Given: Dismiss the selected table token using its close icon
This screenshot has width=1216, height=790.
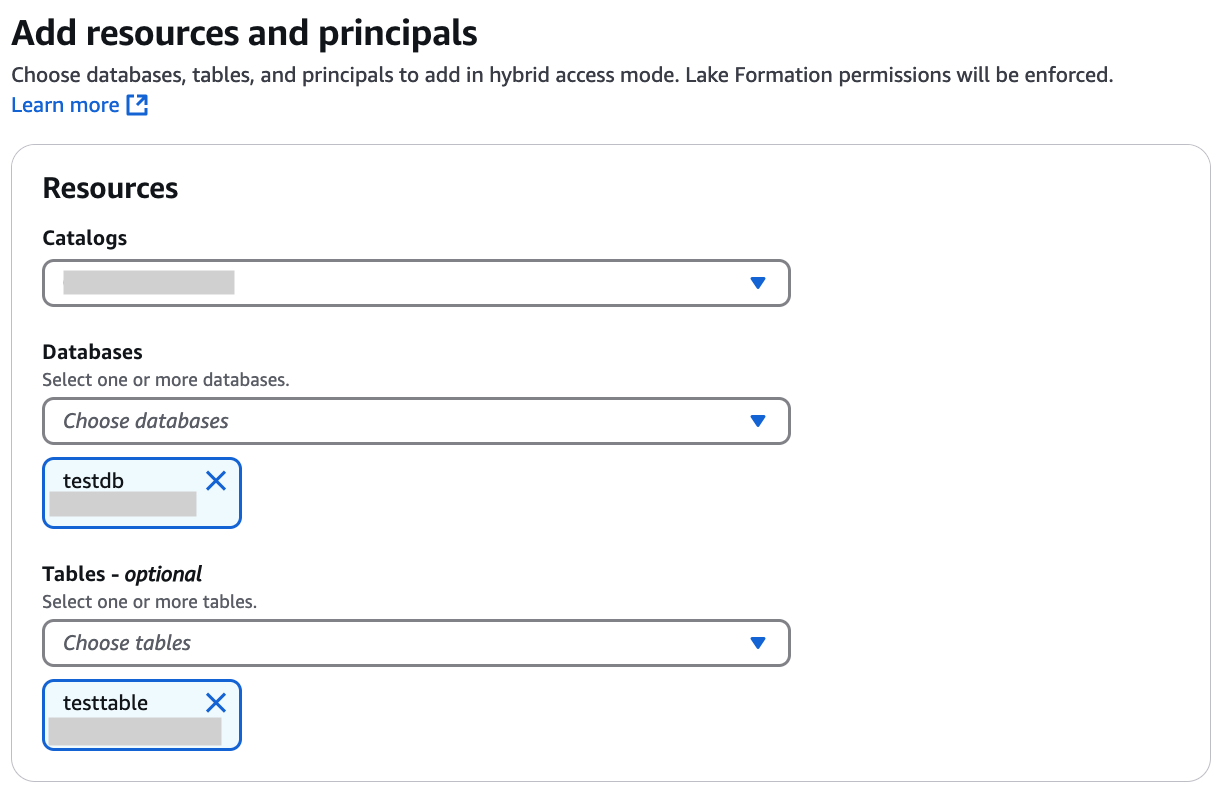Looking at the screenshot, I should click(x=216, y=703).
